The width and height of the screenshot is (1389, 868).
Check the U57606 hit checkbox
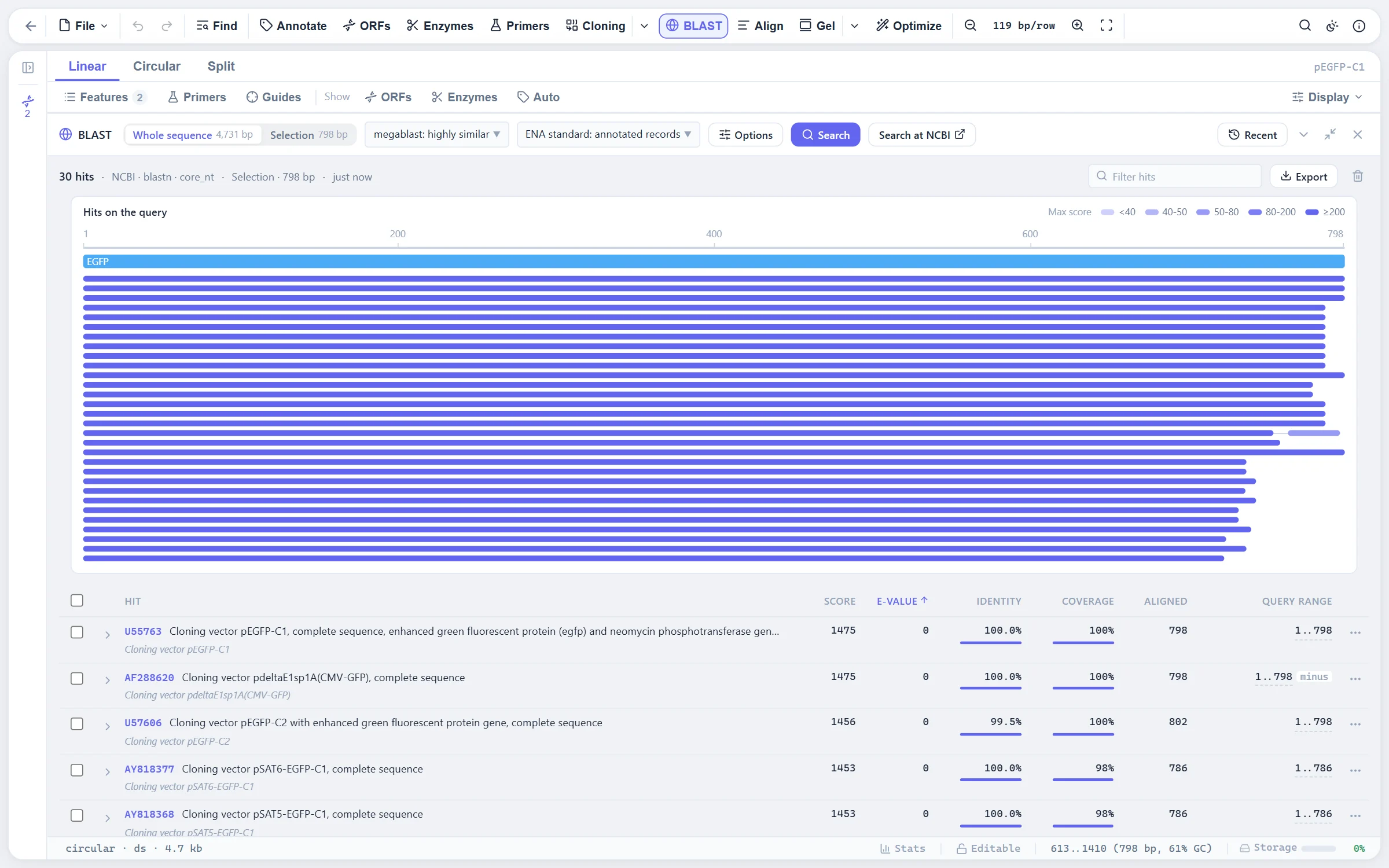tap(77, 724)
